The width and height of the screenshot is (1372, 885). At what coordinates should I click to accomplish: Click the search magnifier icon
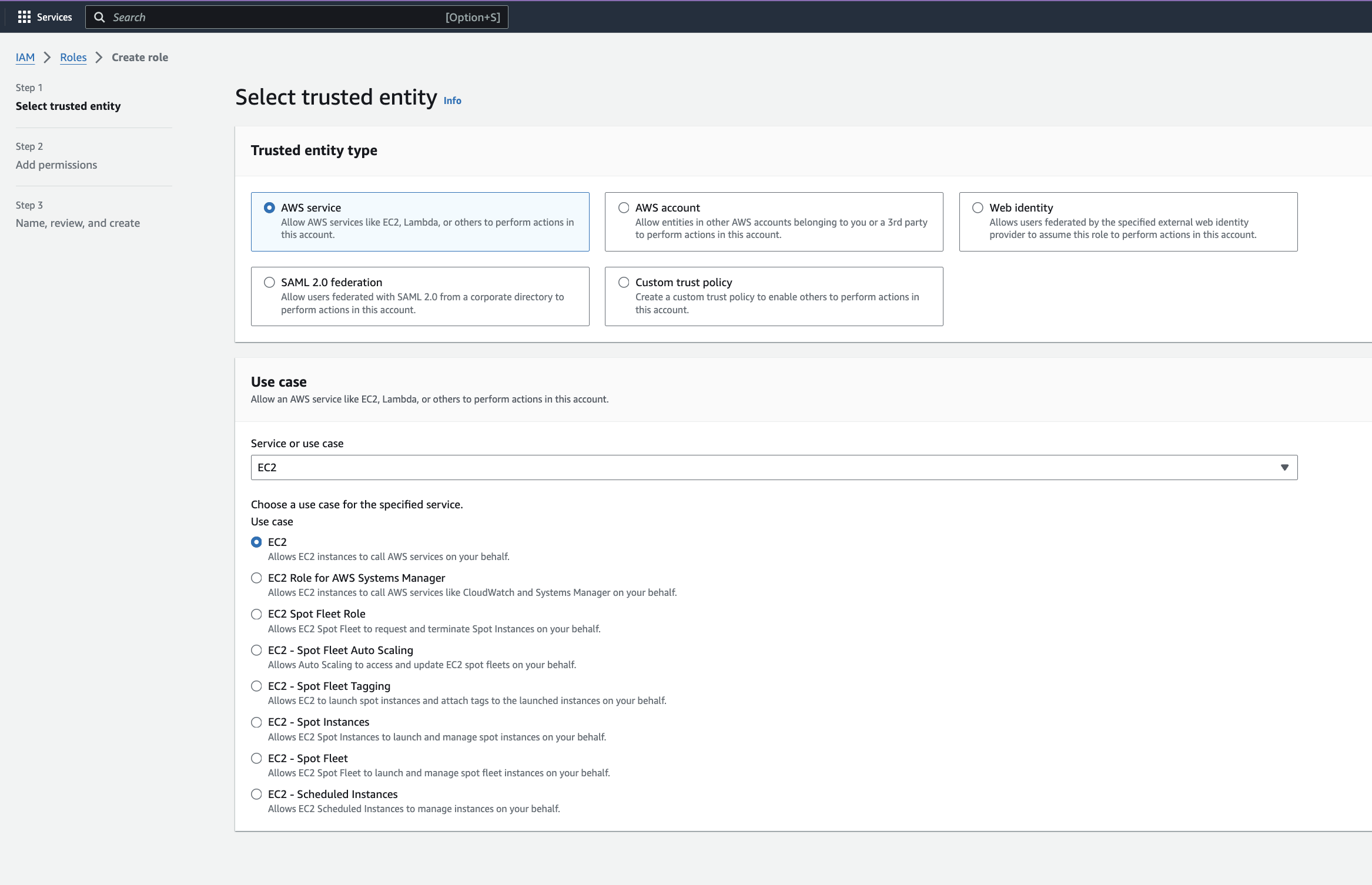coord(99,17)
